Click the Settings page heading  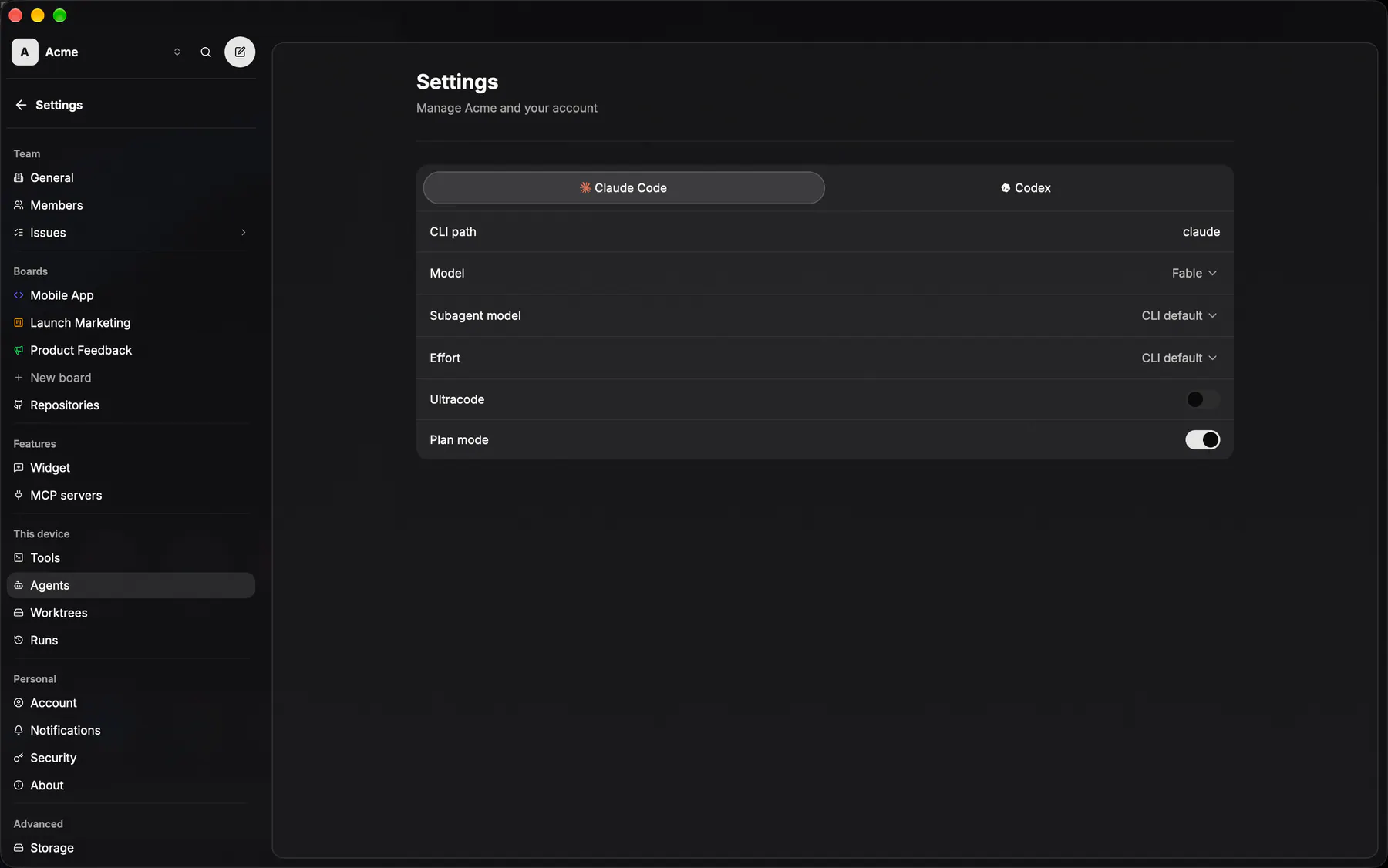[x=457, y=82]
